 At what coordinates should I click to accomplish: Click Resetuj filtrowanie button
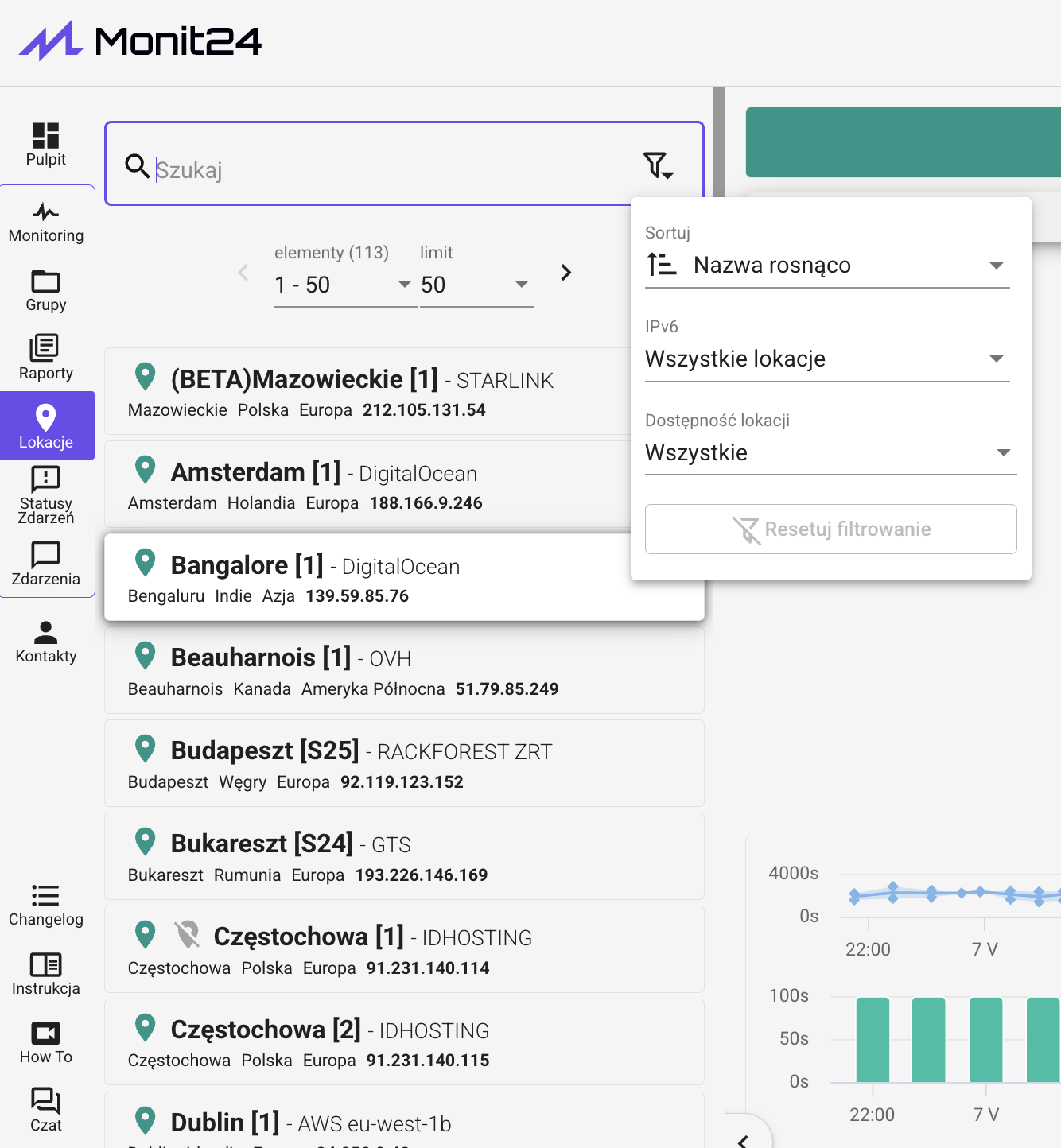tap(830, 529)
